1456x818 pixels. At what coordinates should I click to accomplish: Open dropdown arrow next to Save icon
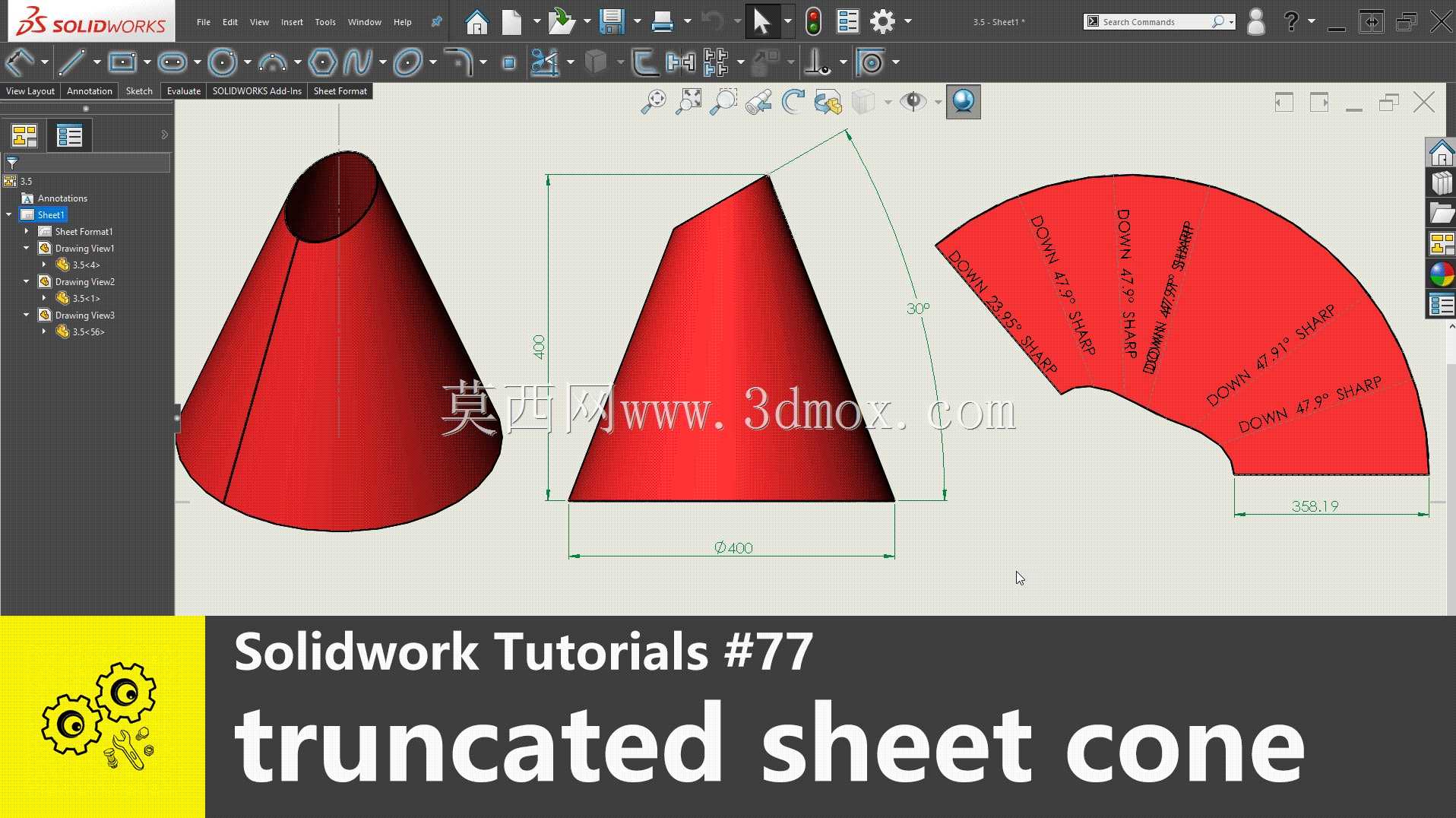637,22
